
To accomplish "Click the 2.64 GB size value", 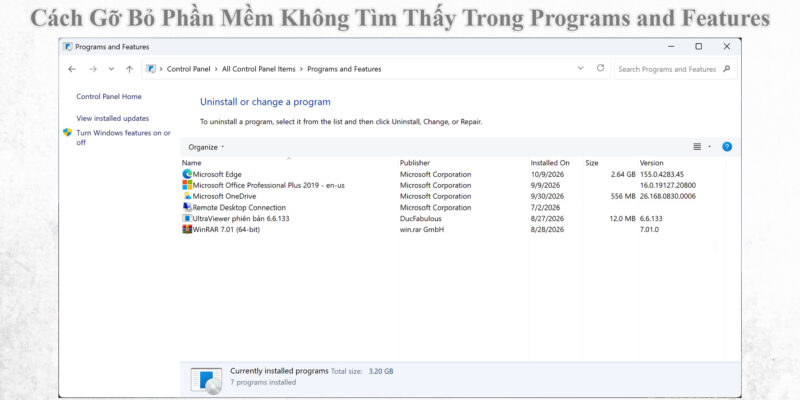I will [x=623, y=174].
